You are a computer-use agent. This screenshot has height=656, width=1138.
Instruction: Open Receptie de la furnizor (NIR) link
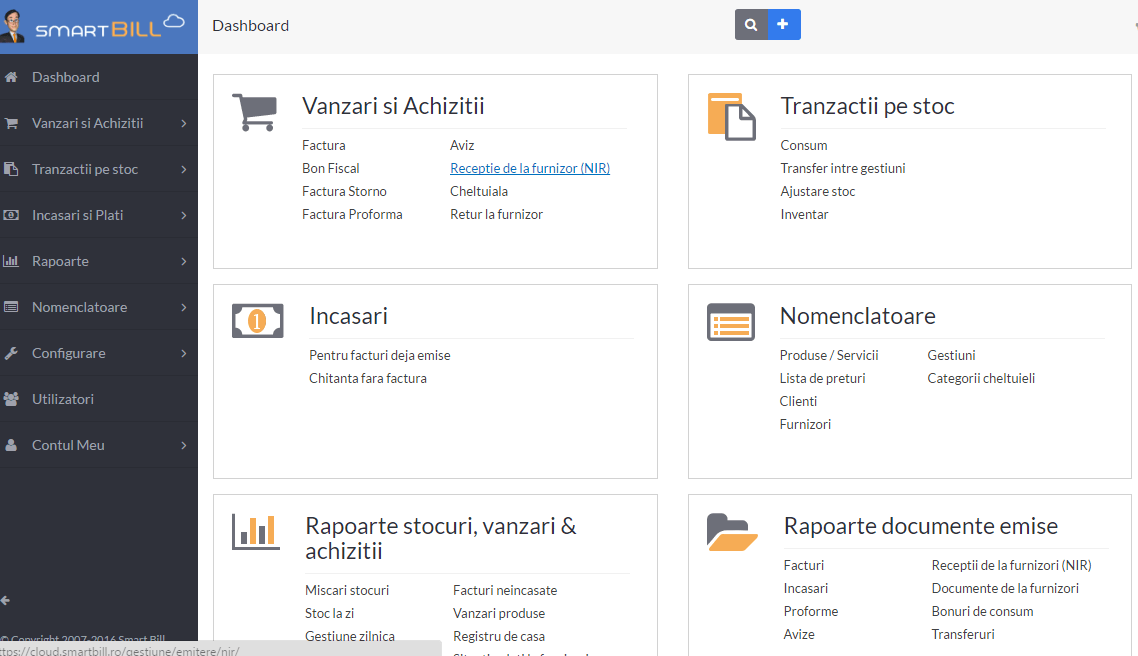(x=530, y=168)
